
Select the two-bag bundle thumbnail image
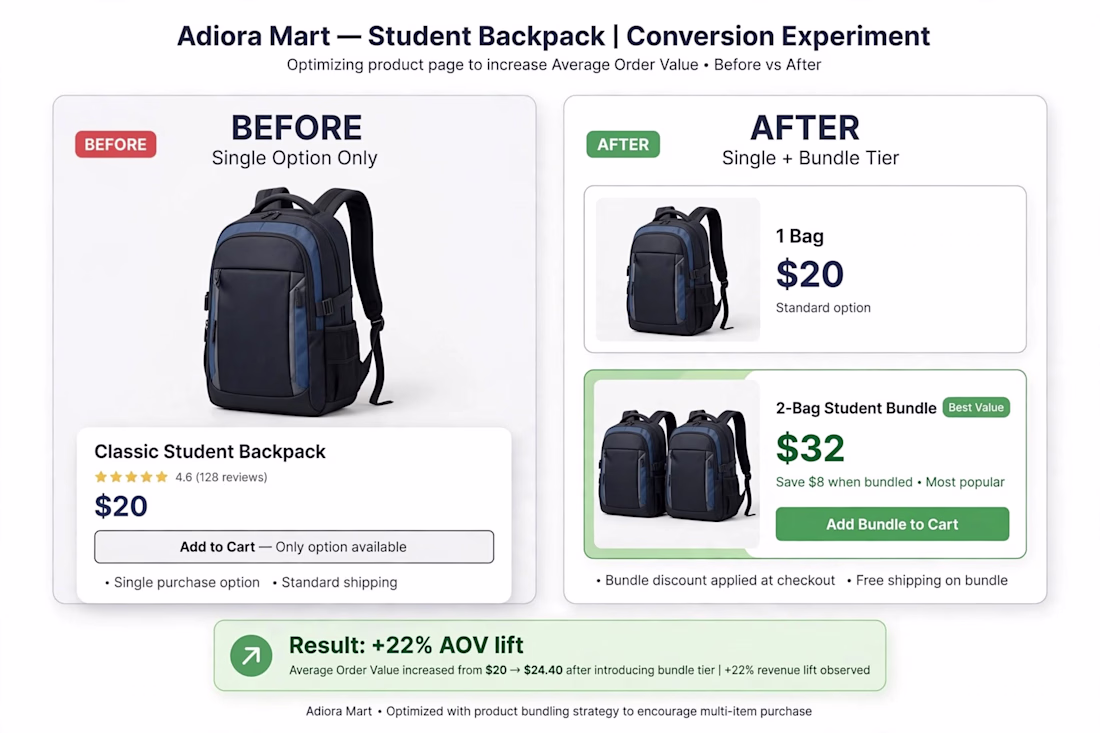point(677,464)
